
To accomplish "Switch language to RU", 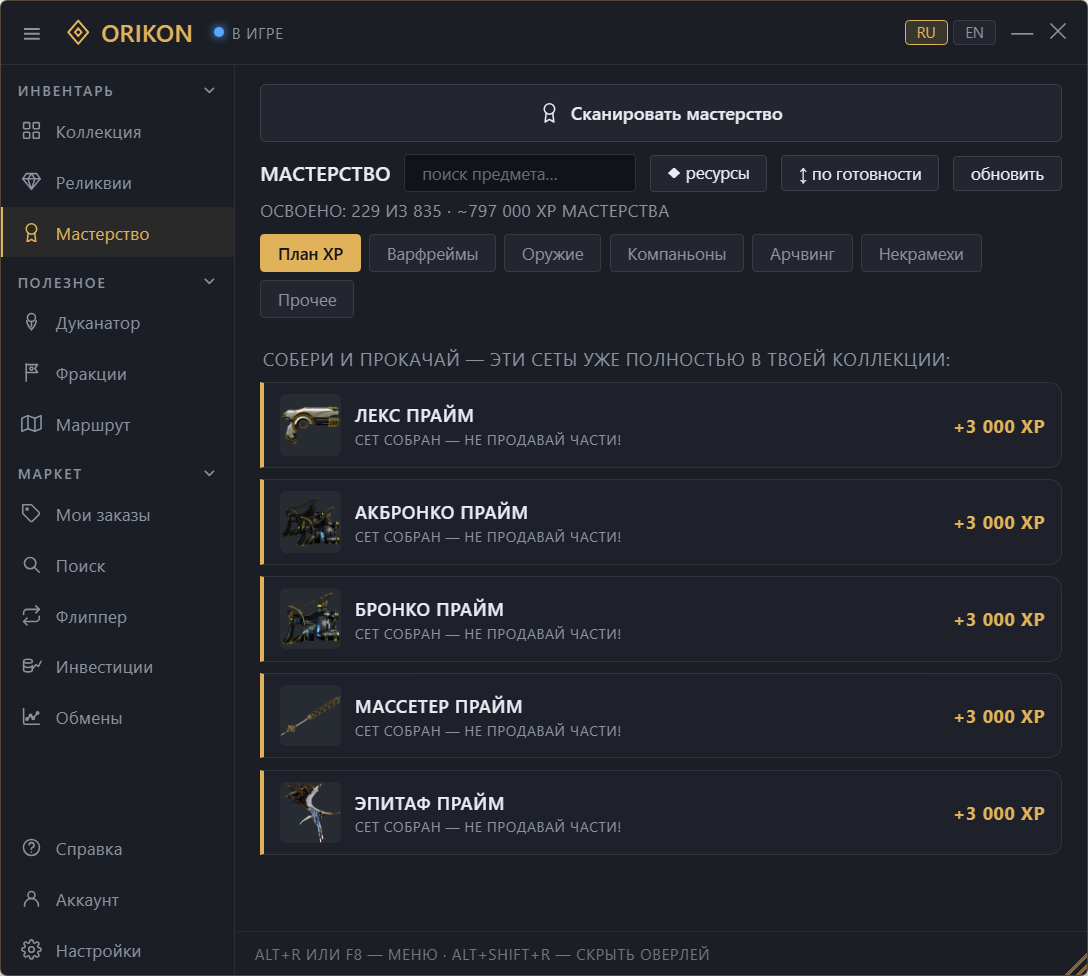I will click(926, 33).
